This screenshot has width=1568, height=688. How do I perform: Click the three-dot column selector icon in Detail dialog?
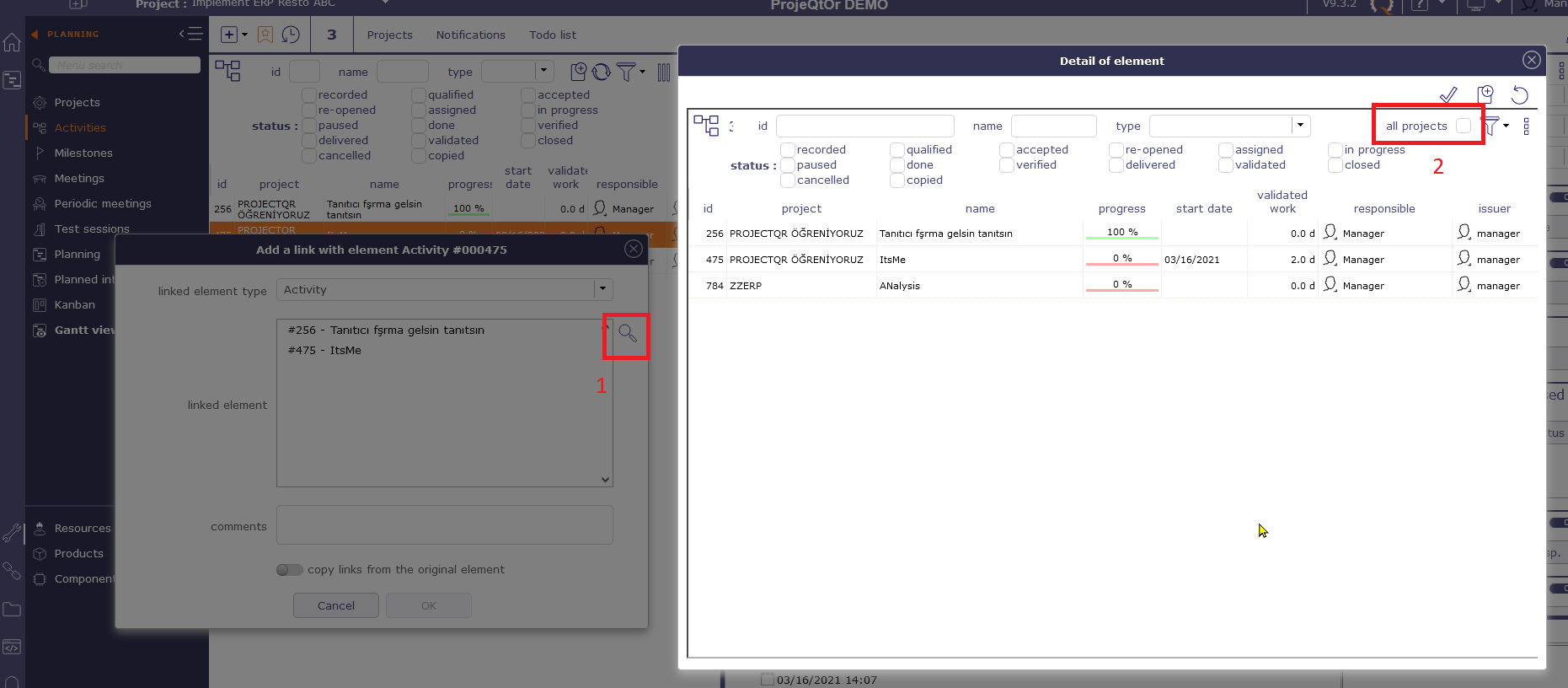[1526, 126]
